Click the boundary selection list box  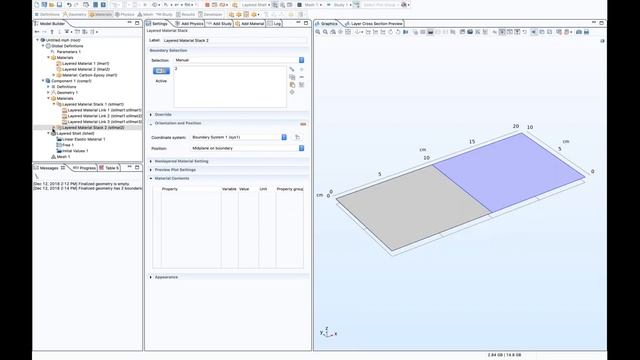click(x=230, y=87)
